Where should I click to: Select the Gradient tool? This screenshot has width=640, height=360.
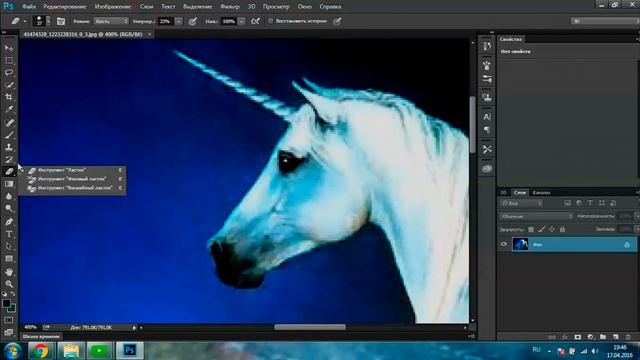[9, 184]
